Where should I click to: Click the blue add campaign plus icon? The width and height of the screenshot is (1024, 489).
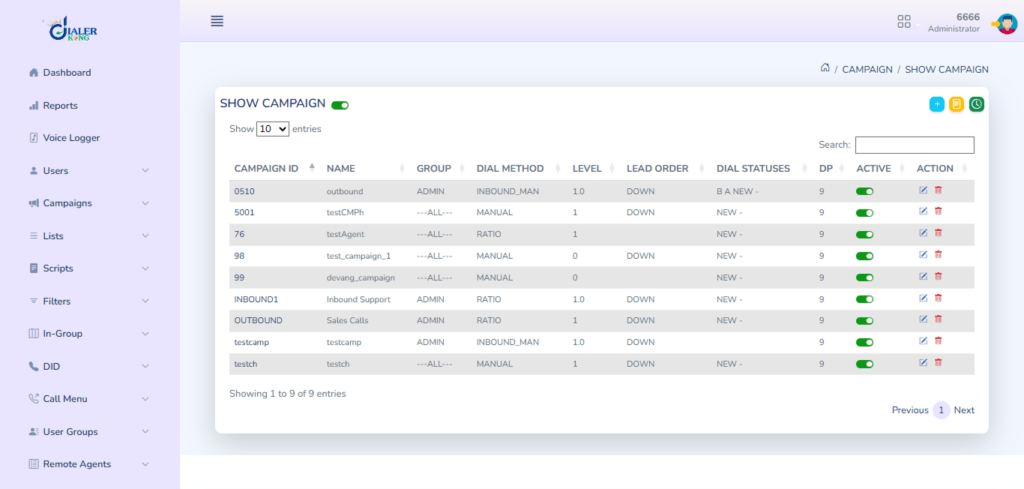tap(937, 104)
